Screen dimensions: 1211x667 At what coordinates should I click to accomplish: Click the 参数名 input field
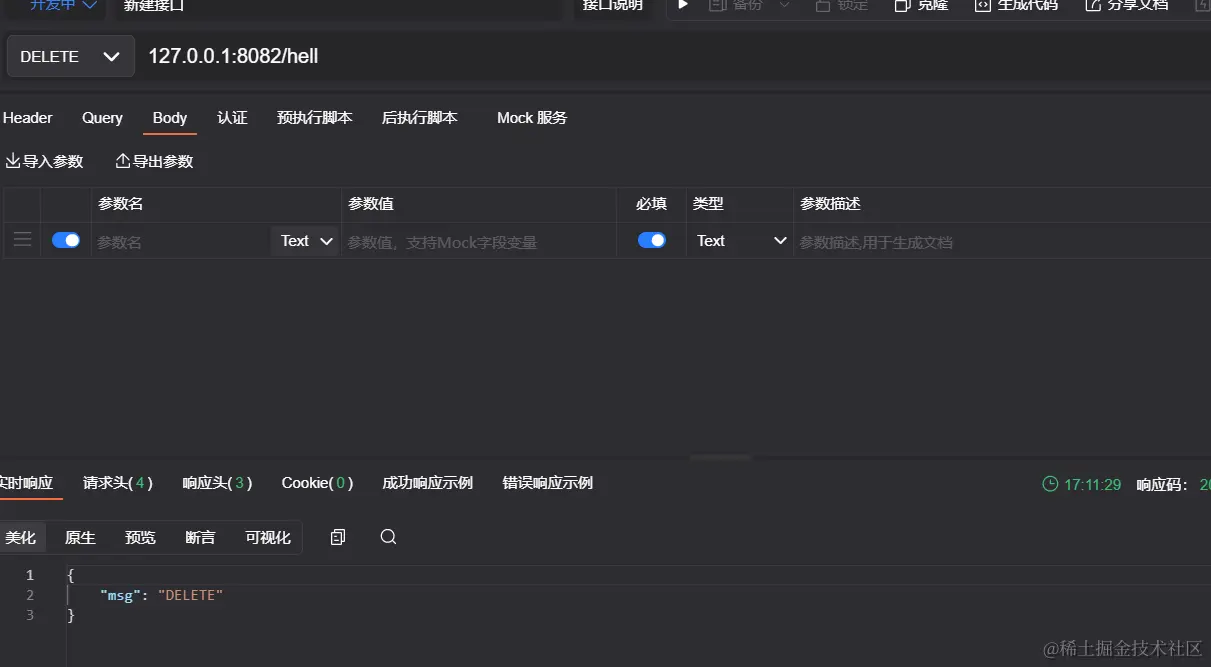tap(180, 242)
